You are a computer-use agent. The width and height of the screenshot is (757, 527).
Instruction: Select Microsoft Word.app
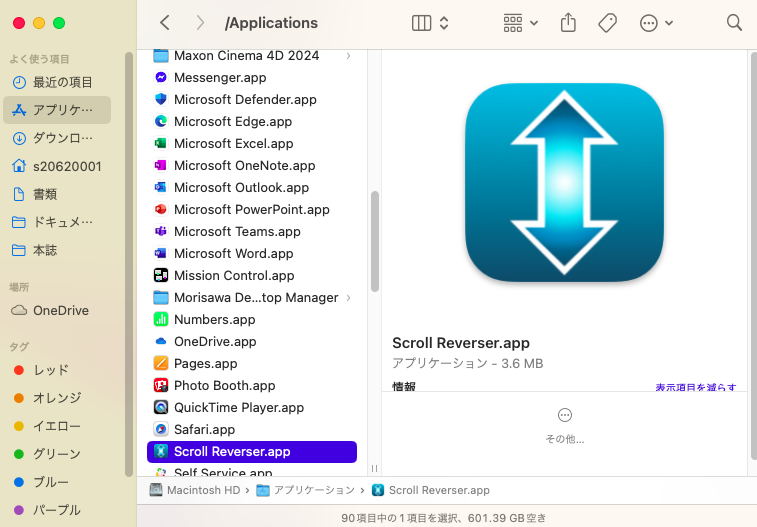coord(252,253)
